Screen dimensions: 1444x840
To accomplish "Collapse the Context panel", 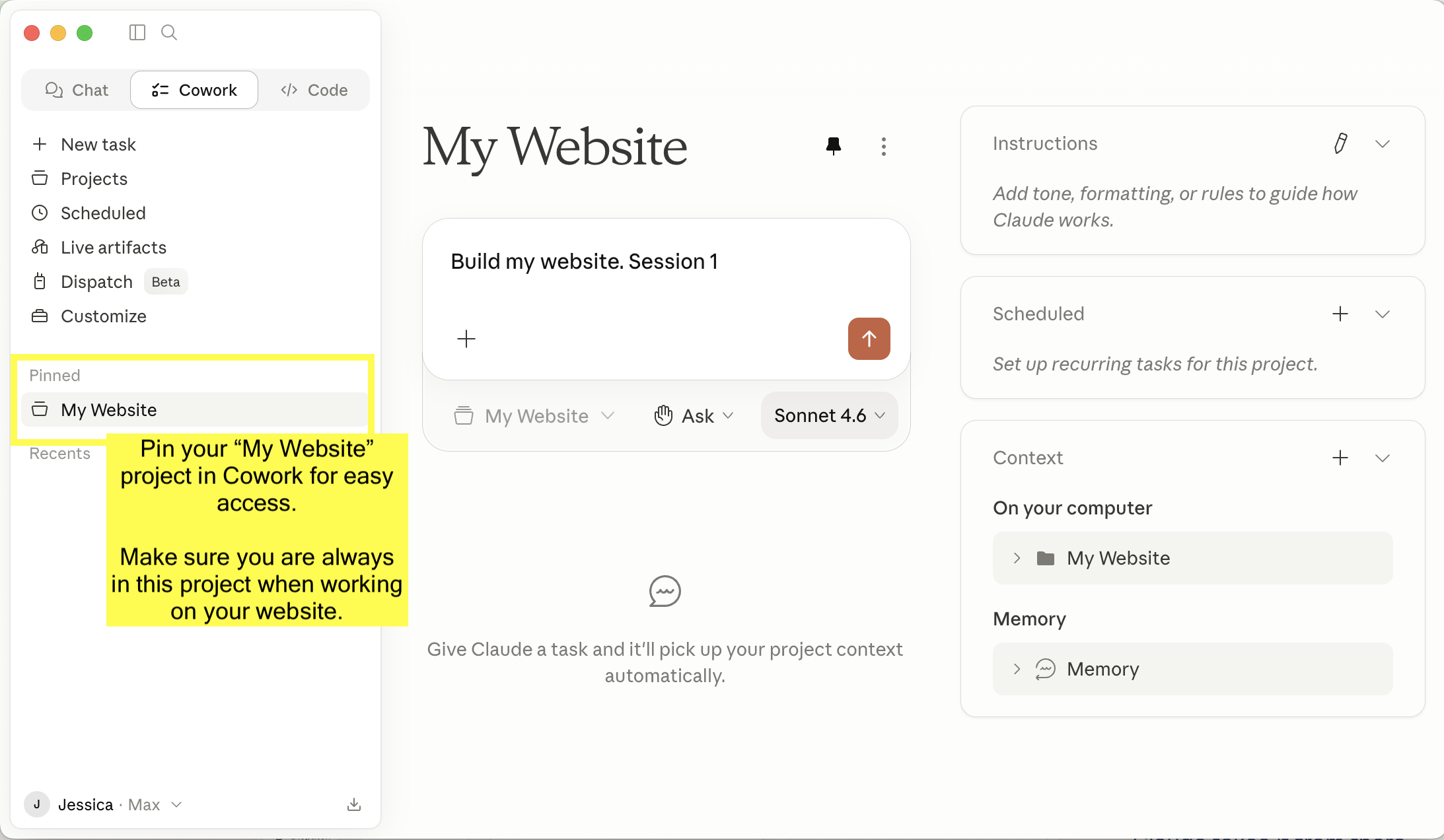I will (x=1383, y=458).
